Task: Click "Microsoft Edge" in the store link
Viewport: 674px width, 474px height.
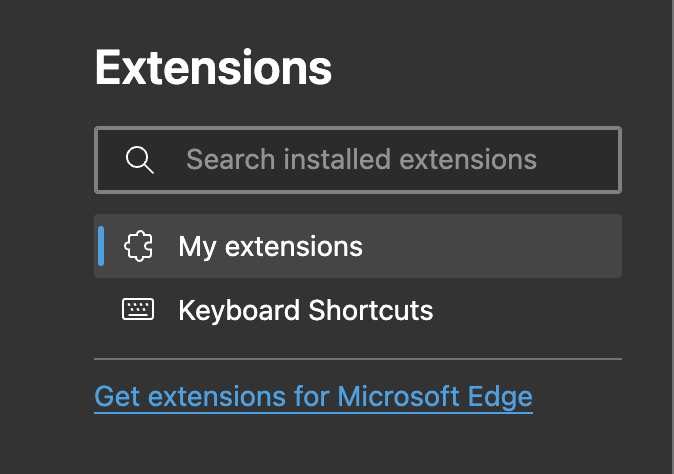Action: click(x=435, y=396)
